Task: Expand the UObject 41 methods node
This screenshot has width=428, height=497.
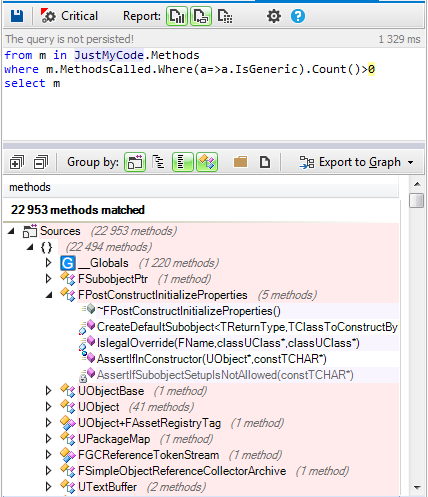Action: [x=48, y=407]
